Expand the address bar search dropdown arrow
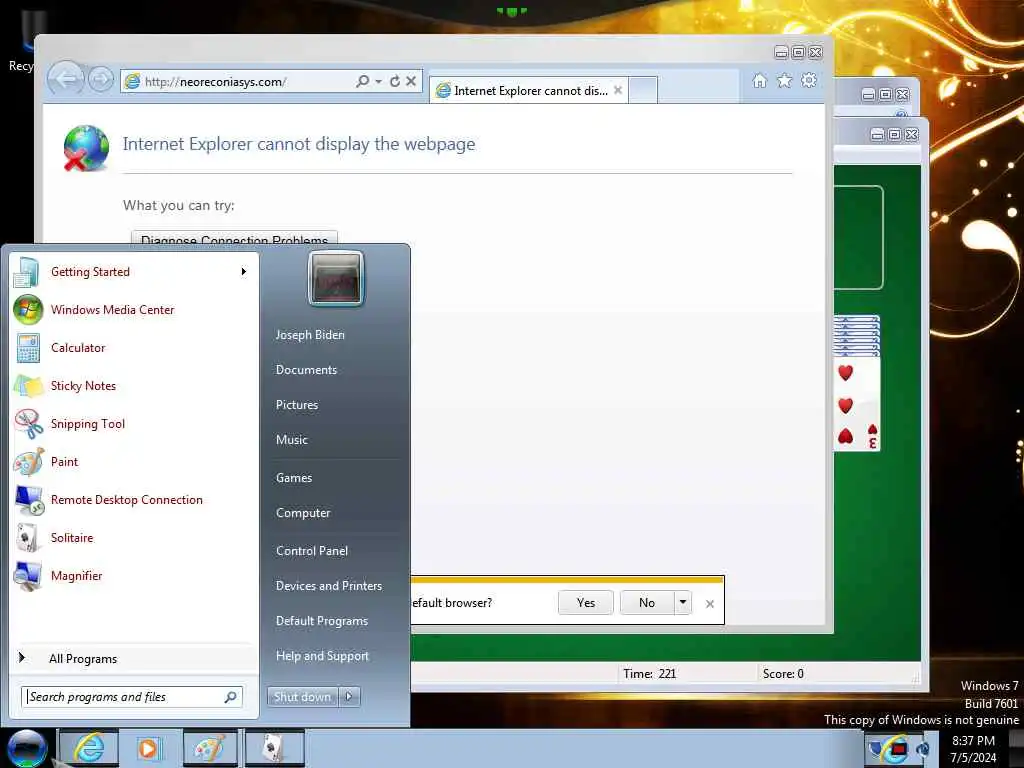The image size is (1024, 768). pyautogui.click(x=378, y=82)
